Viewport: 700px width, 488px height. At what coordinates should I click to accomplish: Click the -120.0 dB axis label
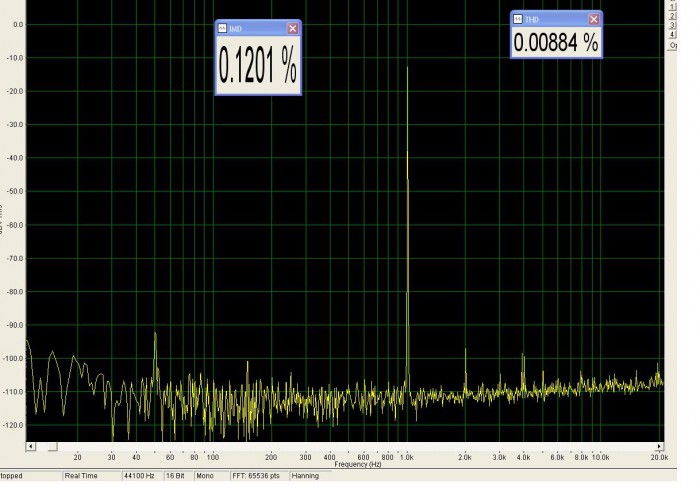point(14,425)
